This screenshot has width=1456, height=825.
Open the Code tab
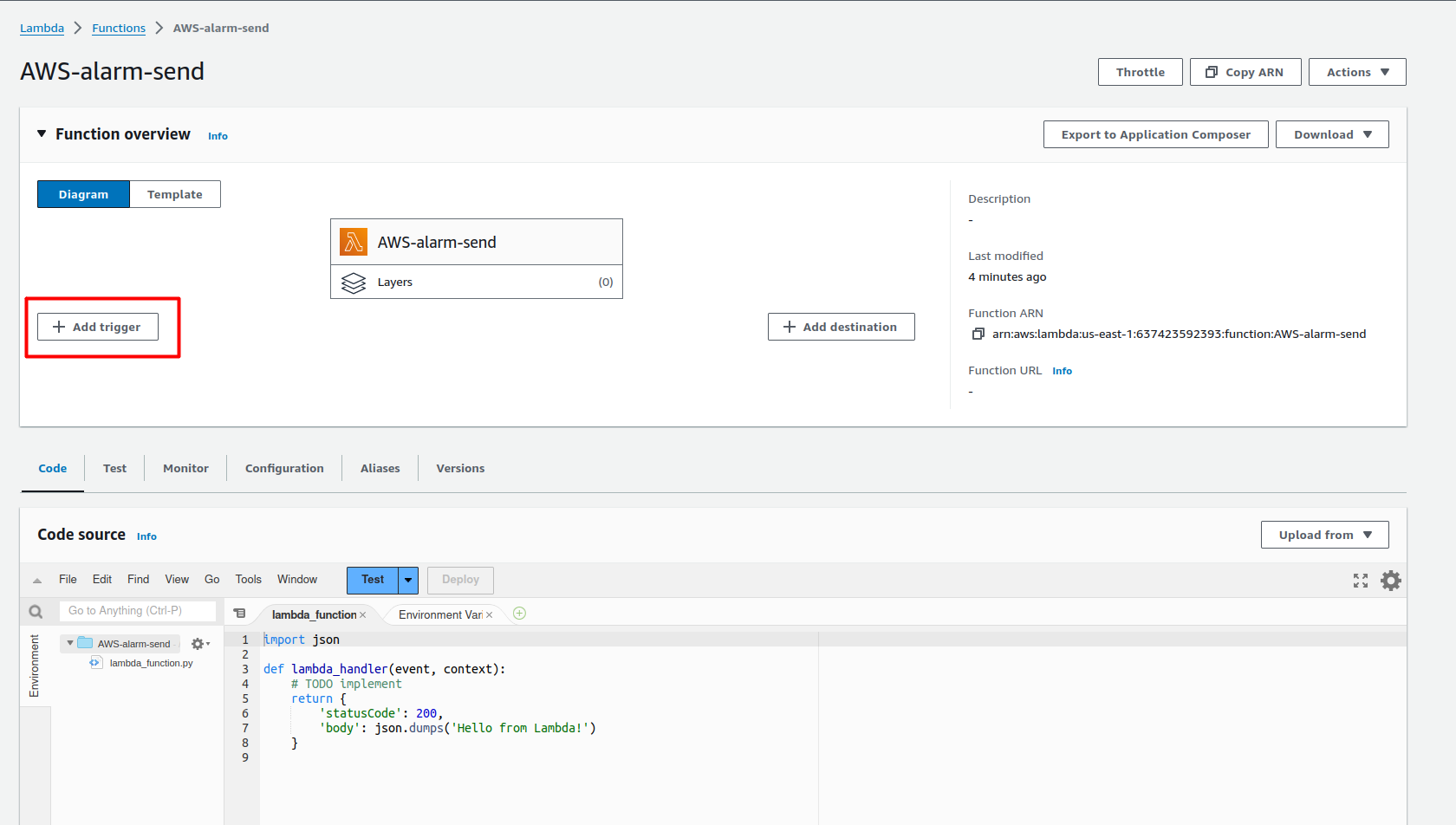(x=53, y=468)
